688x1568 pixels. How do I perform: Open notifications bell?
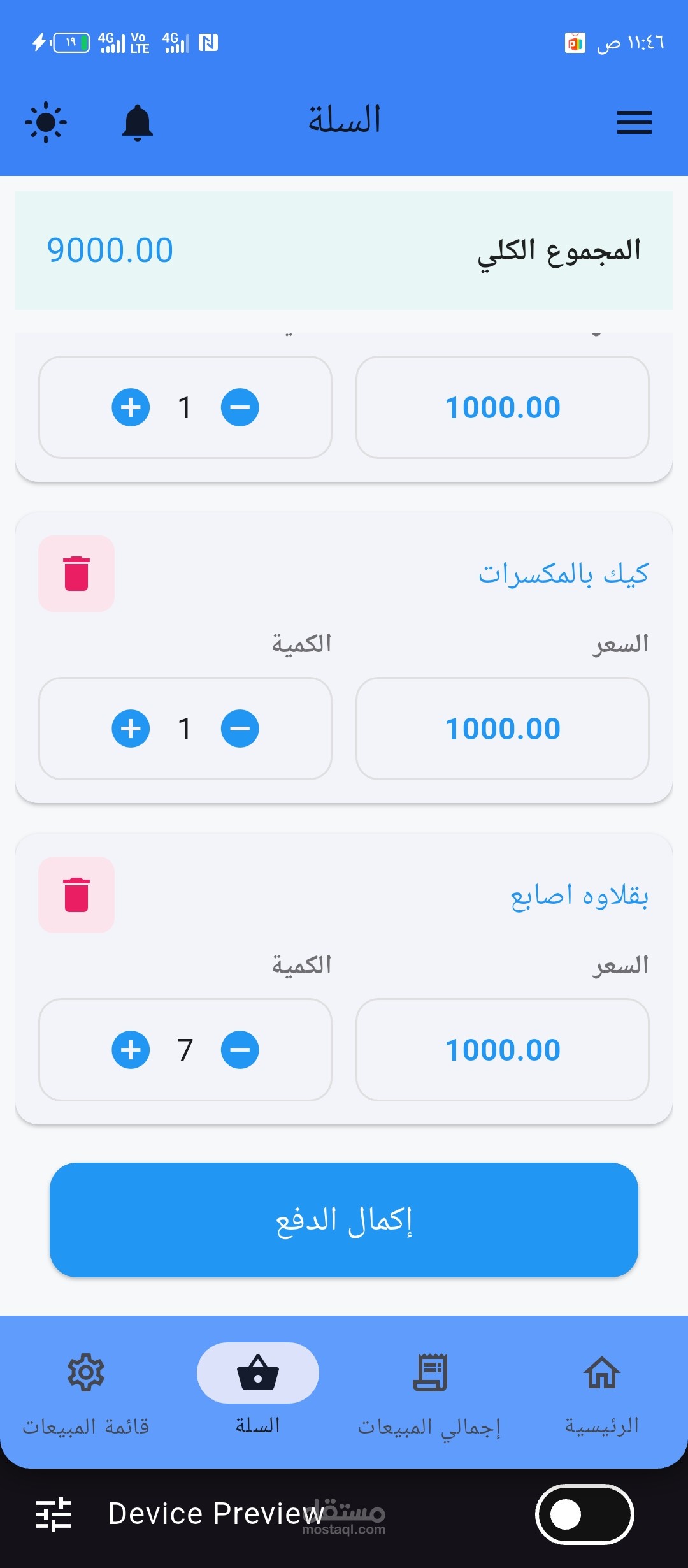click(x=137, y=122)
